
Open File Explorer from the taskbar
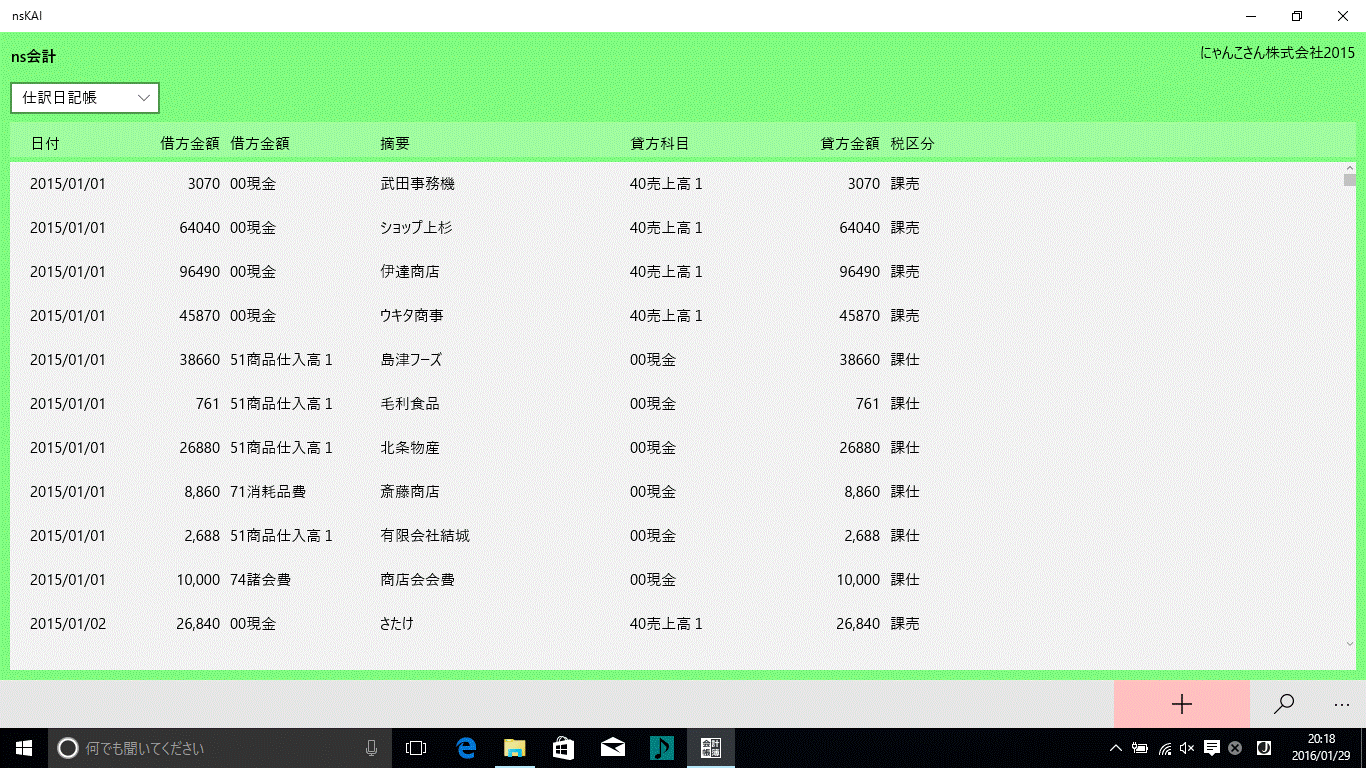pyautogui.click(x=515, y=748)
